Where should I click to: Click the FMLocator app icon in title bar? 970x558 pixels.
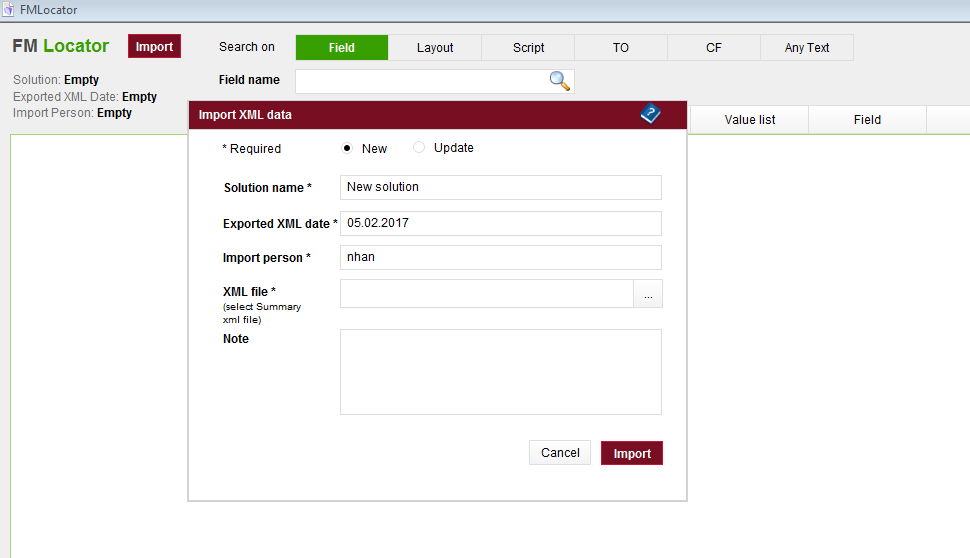[9, 9]
